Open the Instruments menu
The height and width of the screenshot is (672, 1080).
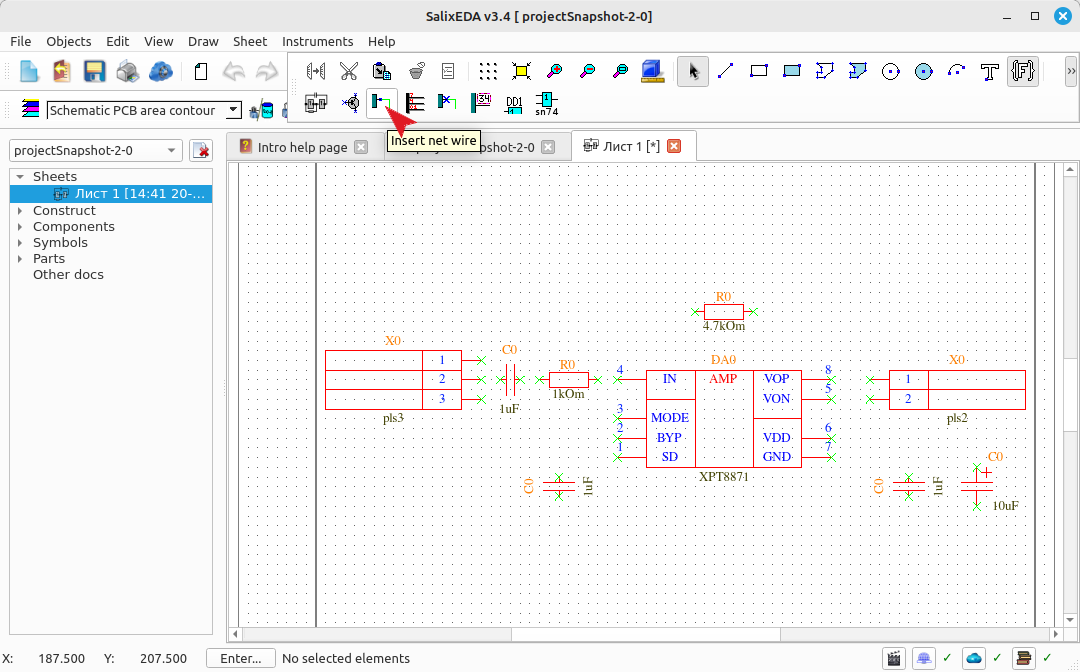pyautogui.click(x=317, y=41)
